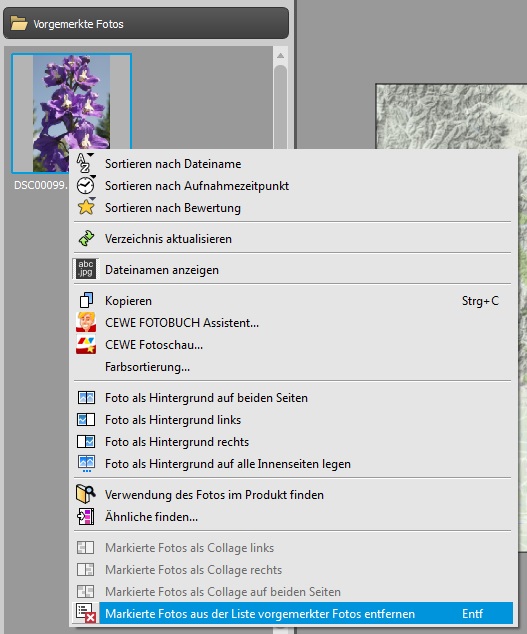Select the DSC00099 purple flower thumbnail

click(71, 113)
